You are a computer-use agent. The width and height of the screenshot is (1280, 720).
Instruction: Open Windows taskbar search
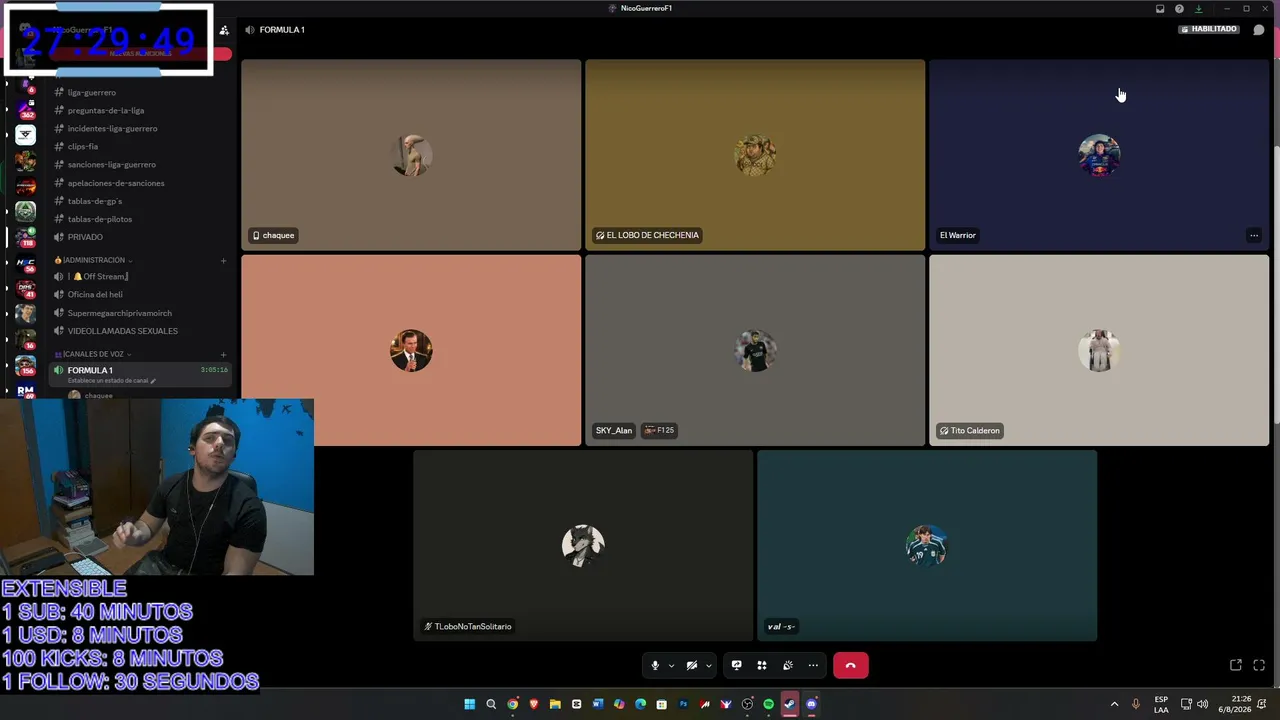click(491, 704)
